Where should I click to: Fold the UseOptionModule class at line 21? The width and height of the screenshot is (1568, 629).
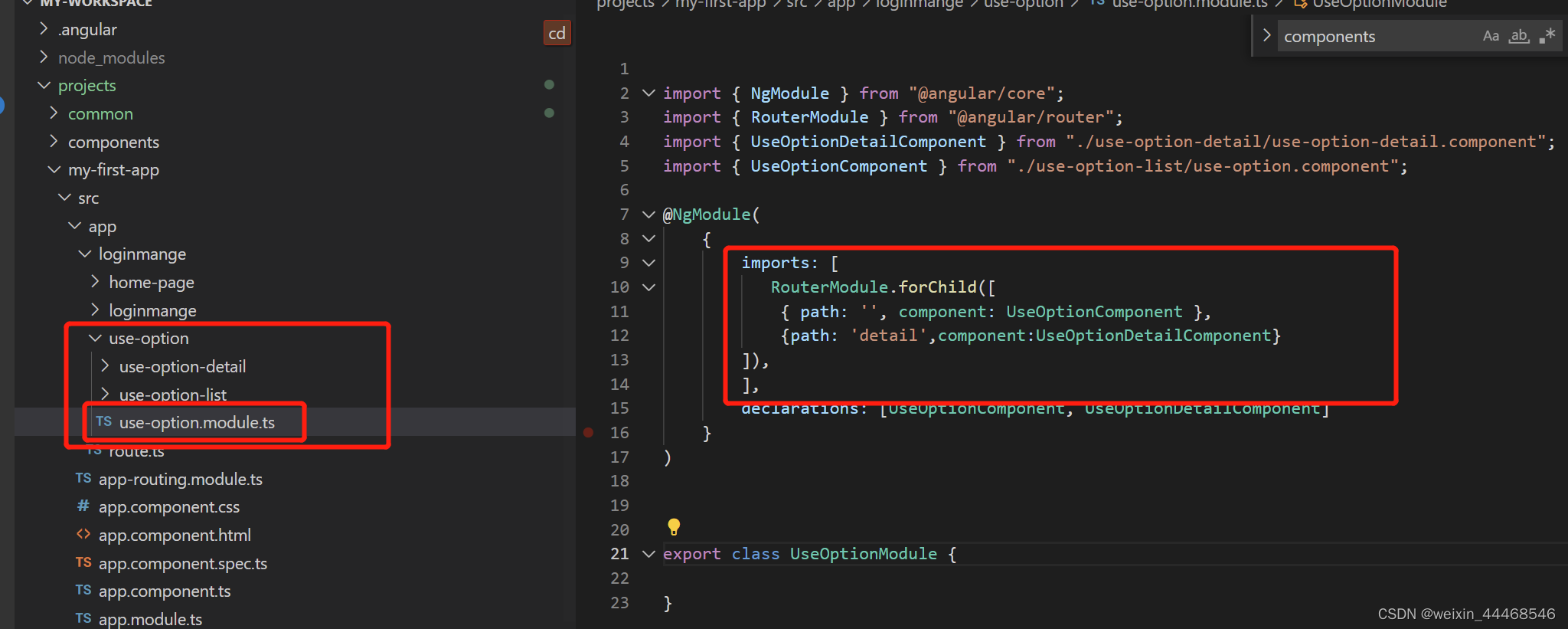pos(648,554)
